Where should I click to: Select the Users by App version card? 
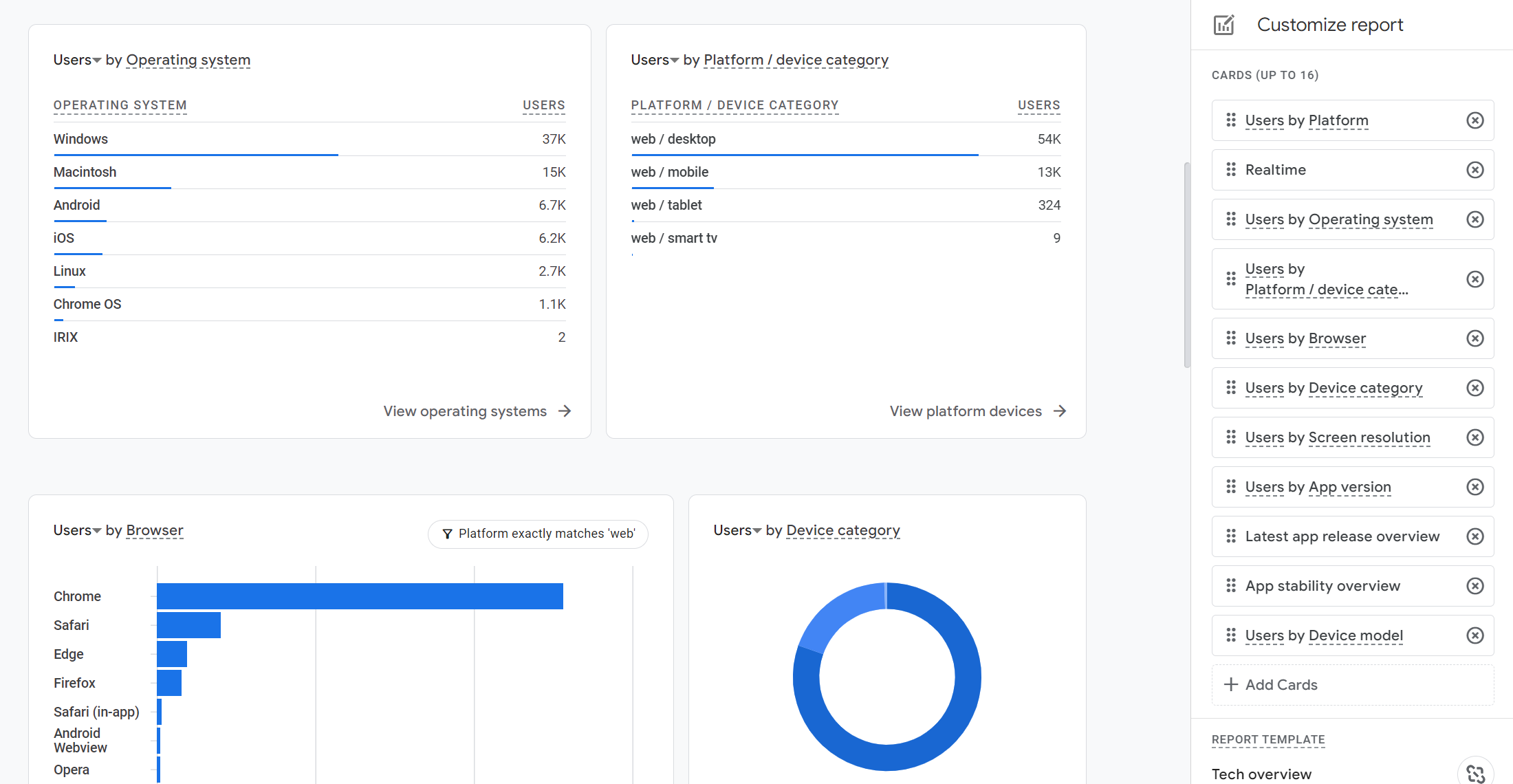(x=1318, y=487)
